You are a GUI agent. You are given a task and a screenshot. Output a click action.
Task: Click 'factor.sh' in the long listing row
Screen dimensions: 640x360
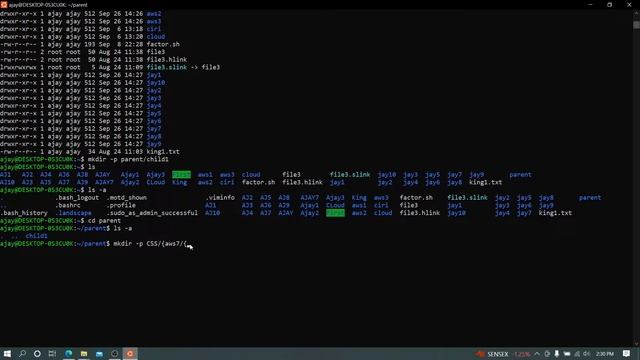coord(163,44)
